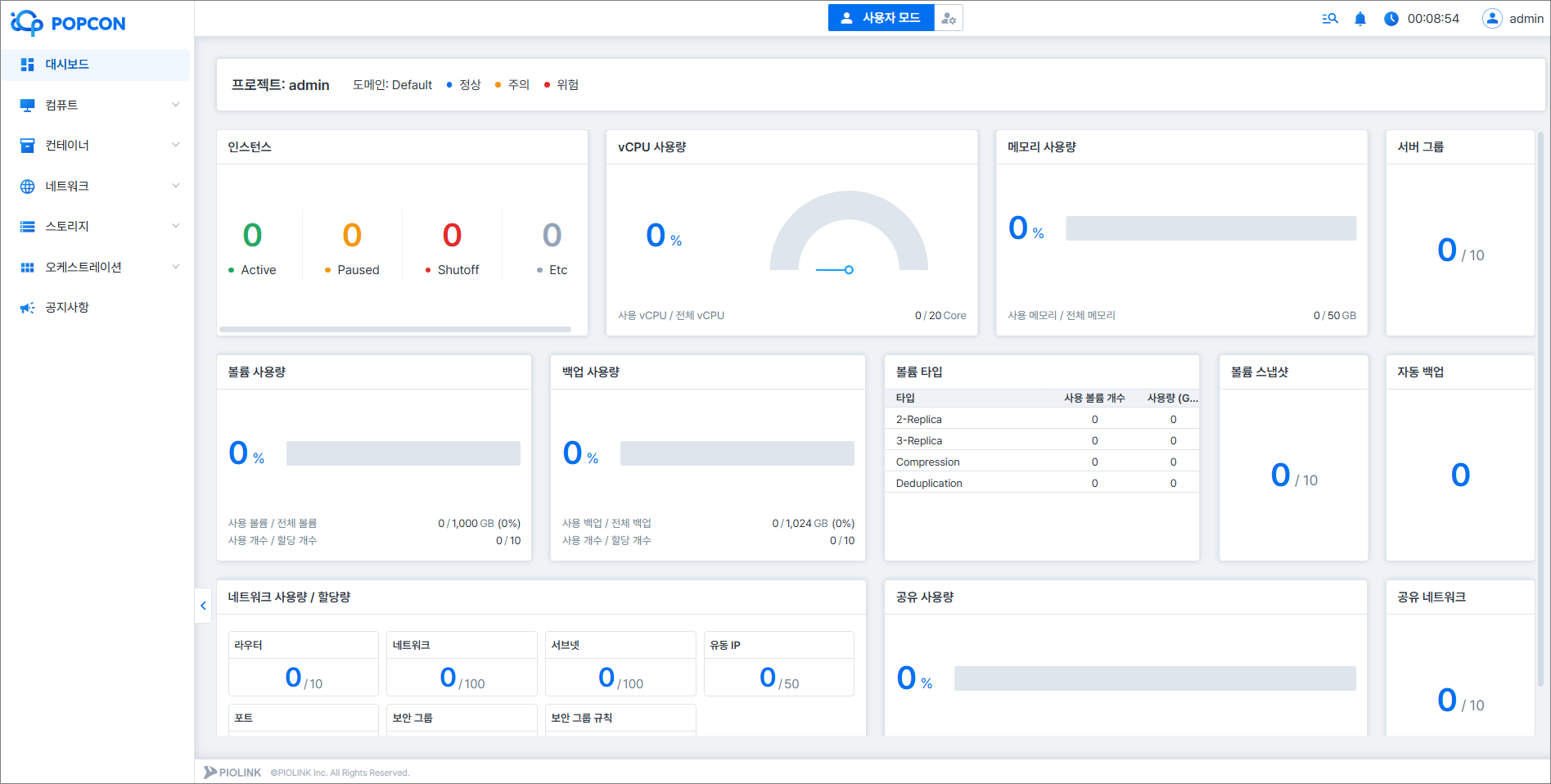The width and height of the screenshot is (1551, 784).
Task: Click the 네트워크 globe icon
Action: (27, 187)
